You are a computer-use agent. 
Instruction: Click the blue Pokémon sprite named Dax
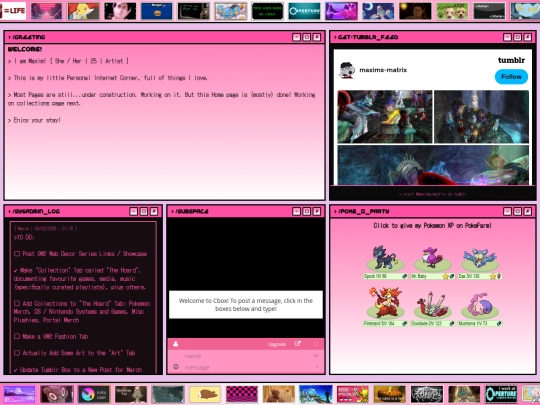pyautogui.click(x=479, y=258)
